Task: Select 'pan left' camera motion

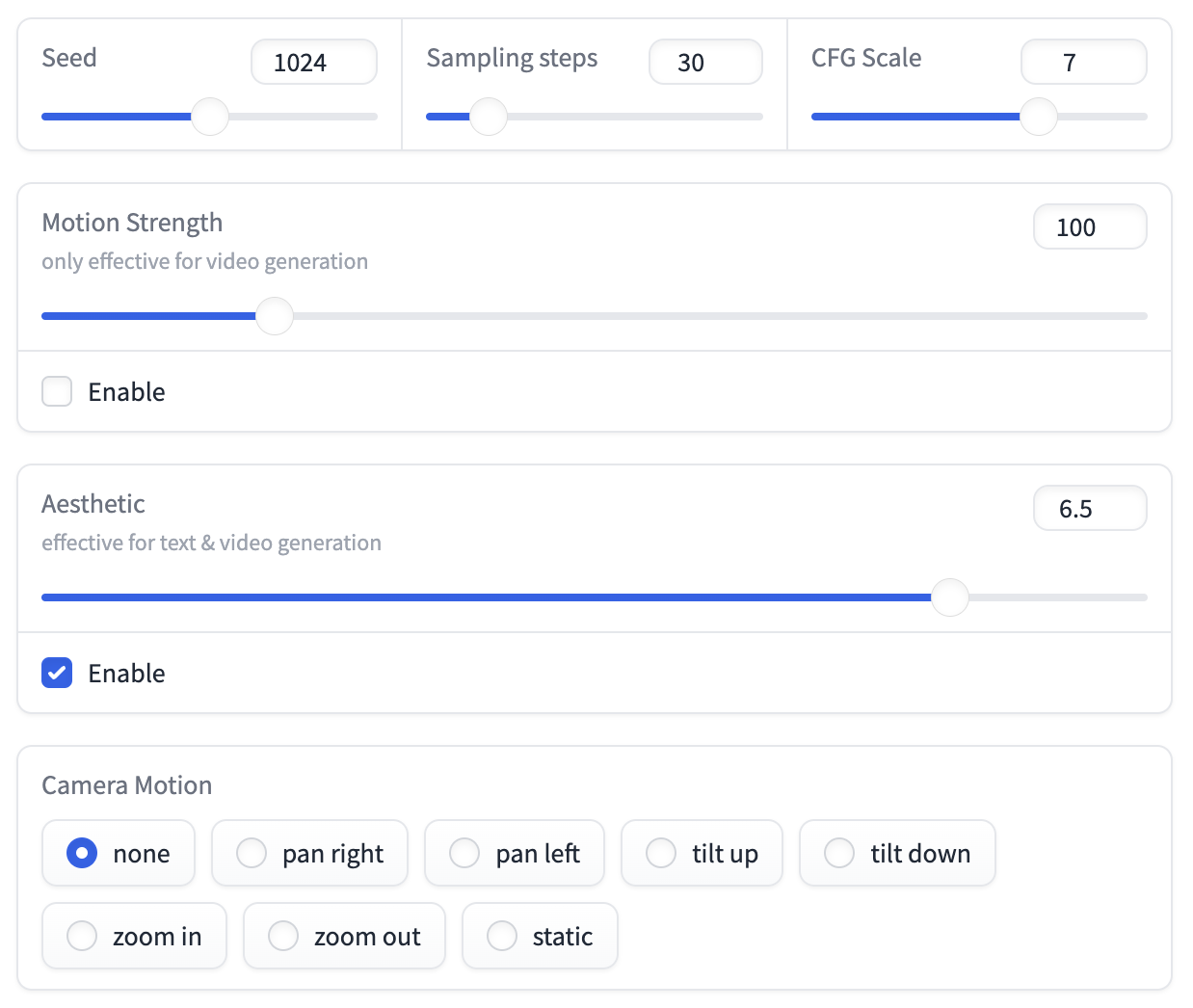Action: [x=464, y=853]
